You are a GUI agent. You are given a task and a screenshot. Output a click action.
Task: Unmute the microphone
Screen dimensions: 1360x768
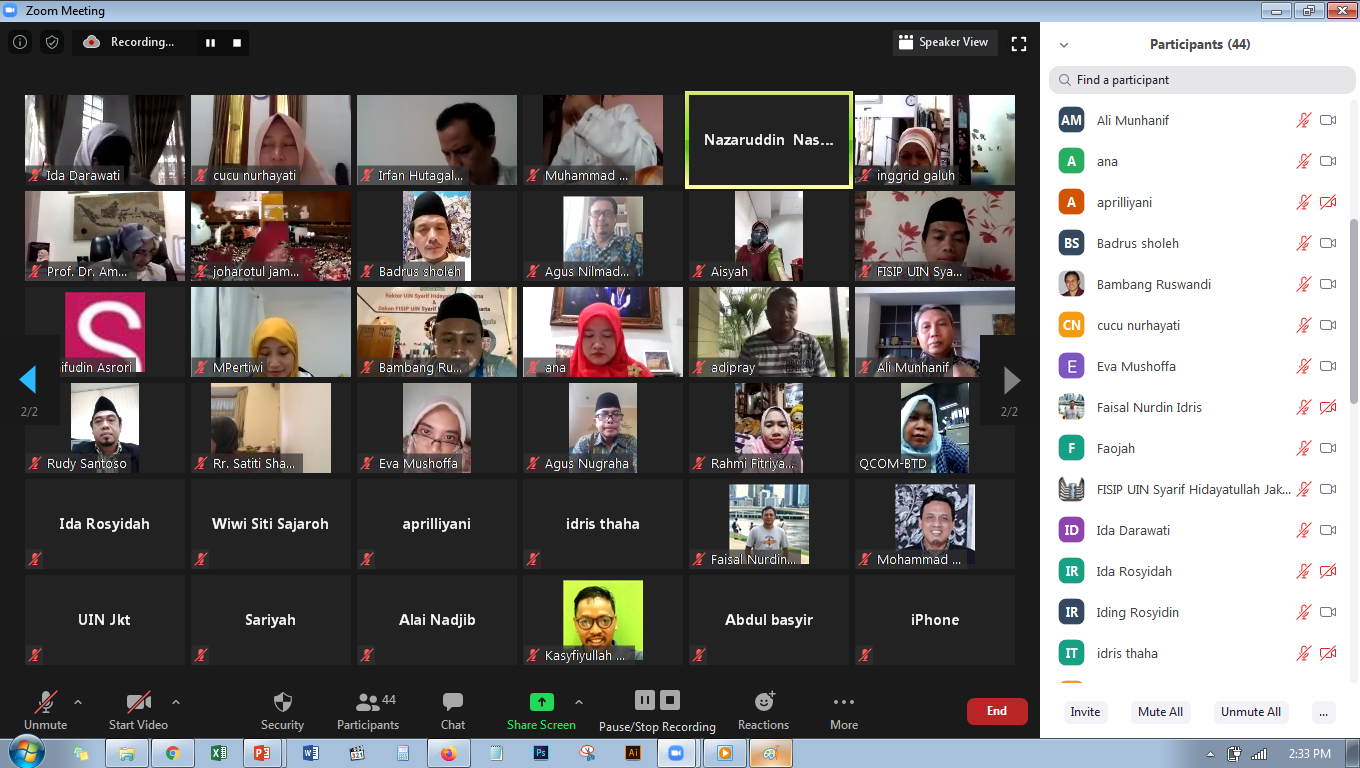(46, 702)
